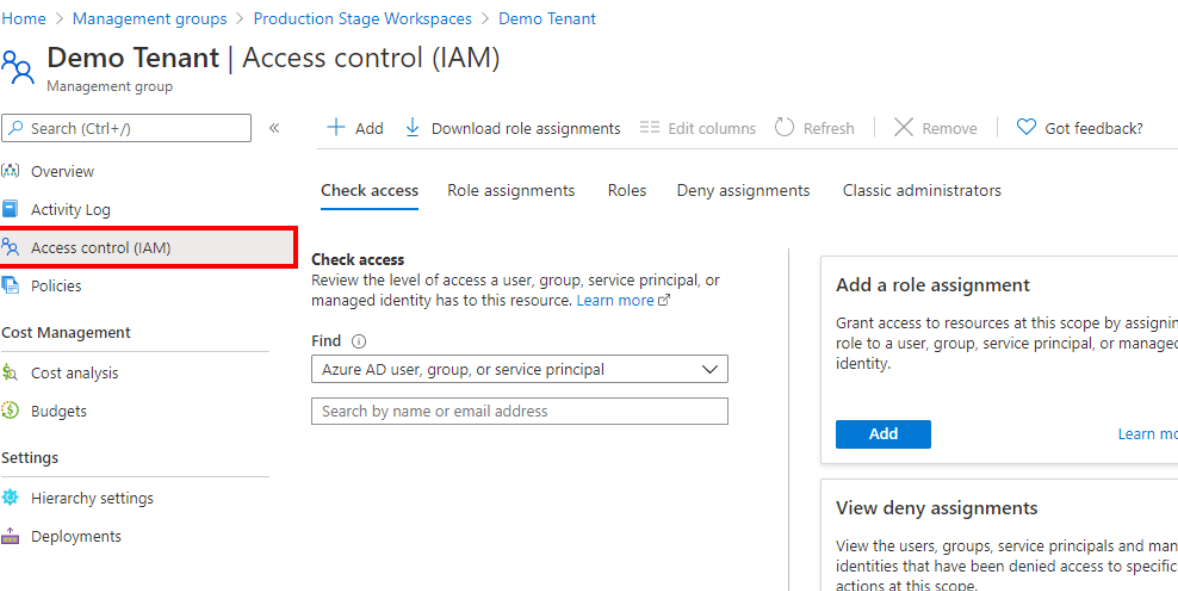The width and height of the screenshot is (1178, 591).
Task: Click the Edit columns icon
Action: point(649,128)
